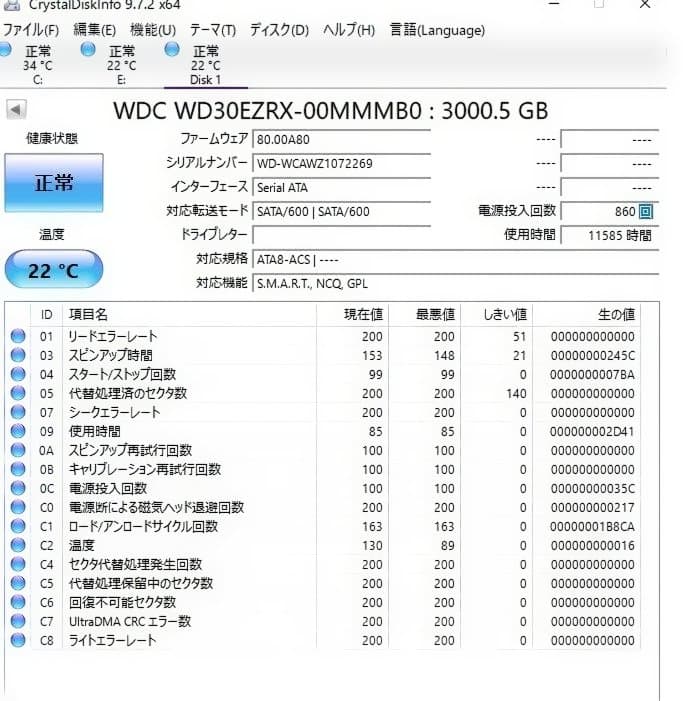
Task: Select raw value 00000000035C
Action: 592,489
